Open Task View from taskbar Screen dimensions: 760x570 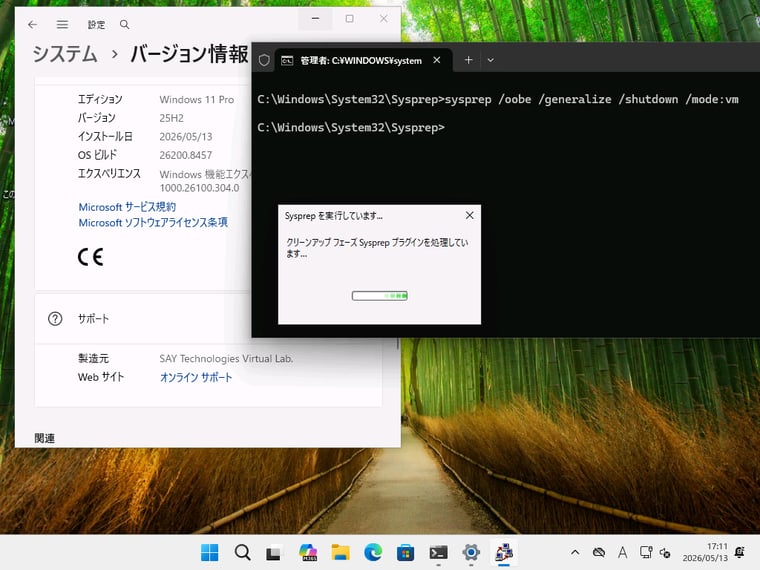coord(274,553)
